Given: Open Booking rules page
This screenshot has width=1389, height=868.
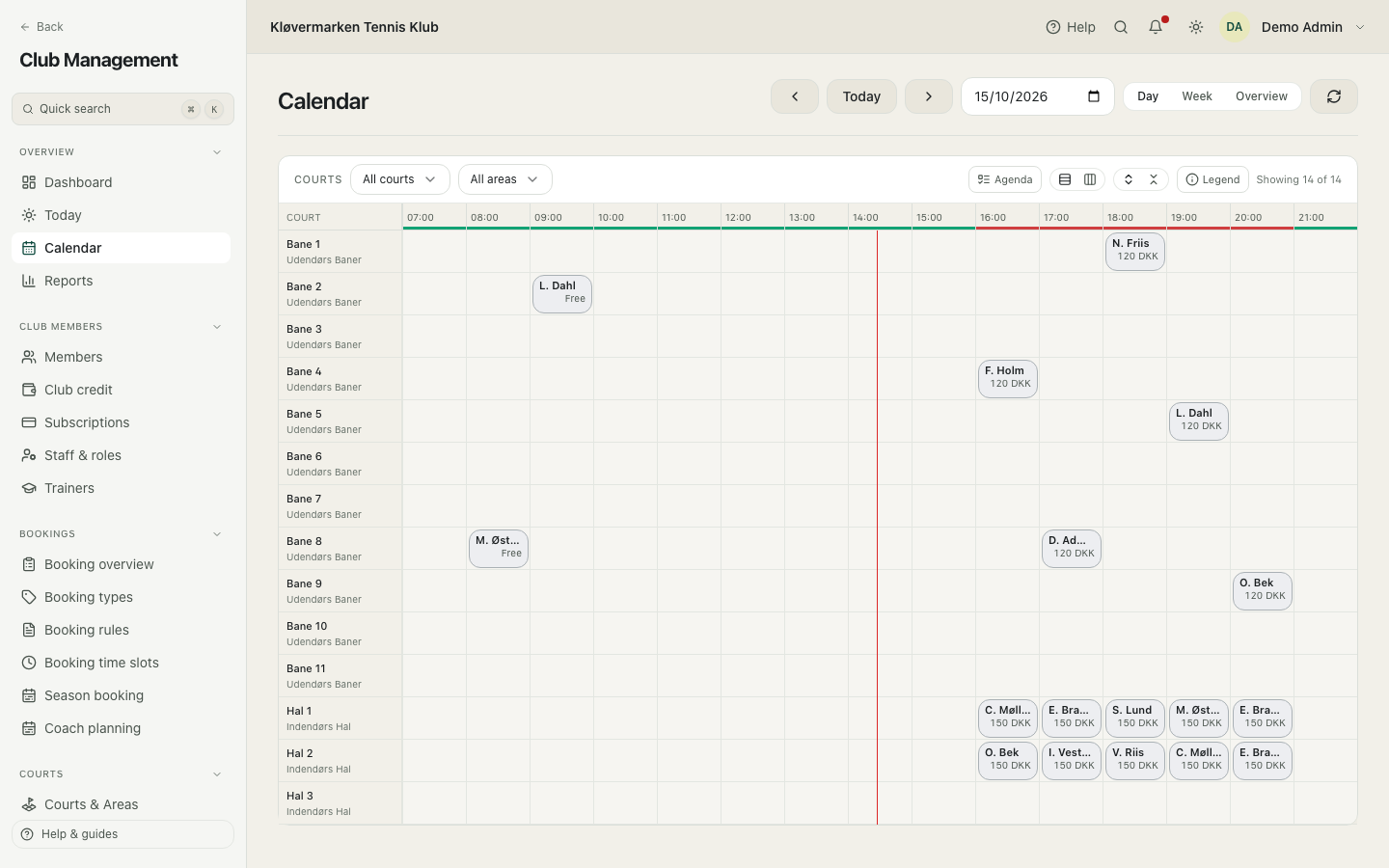Looking at the screenshot, I should click(x=121, y=630).
